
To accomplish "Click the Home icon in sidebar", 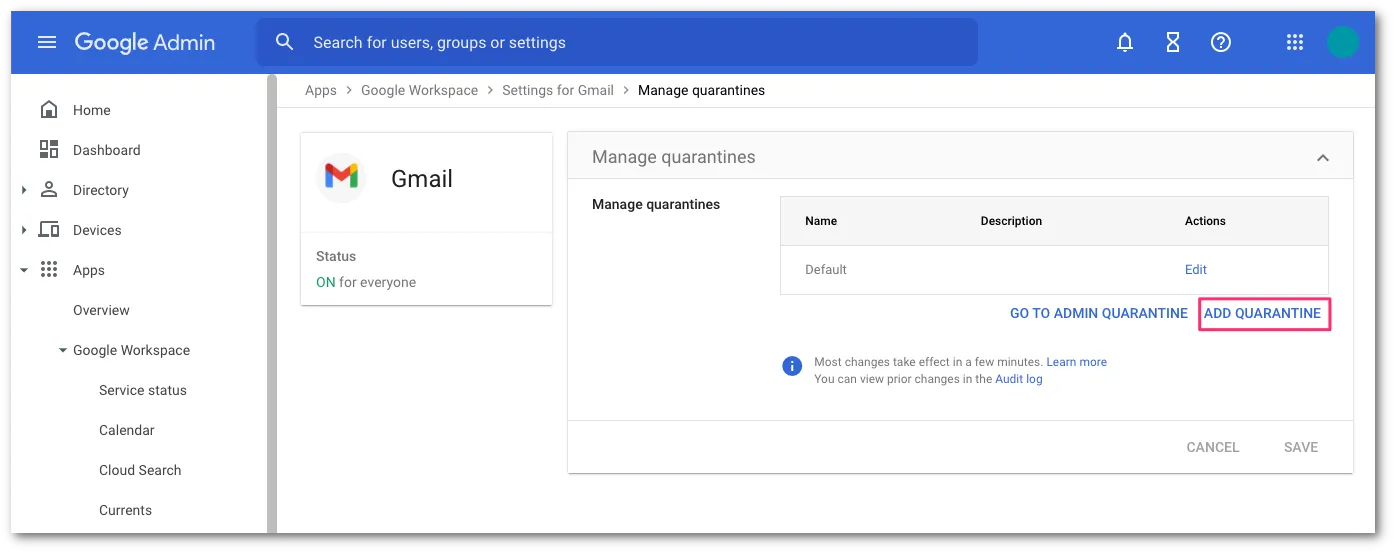I will [x=48, y=110].
